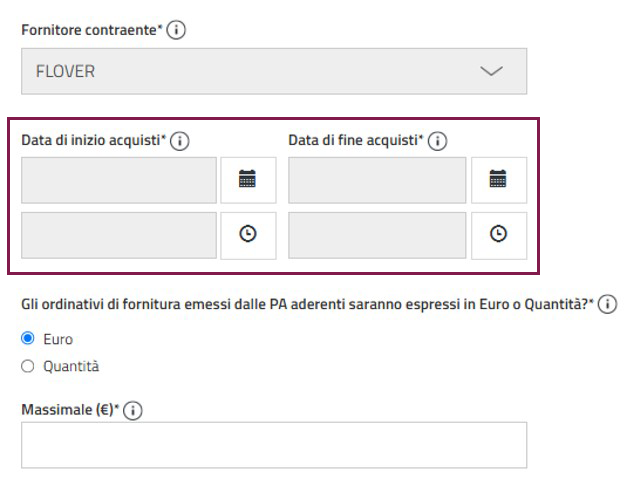
Task: Click the clock icon for purchase start time
Action: [248, 235]
